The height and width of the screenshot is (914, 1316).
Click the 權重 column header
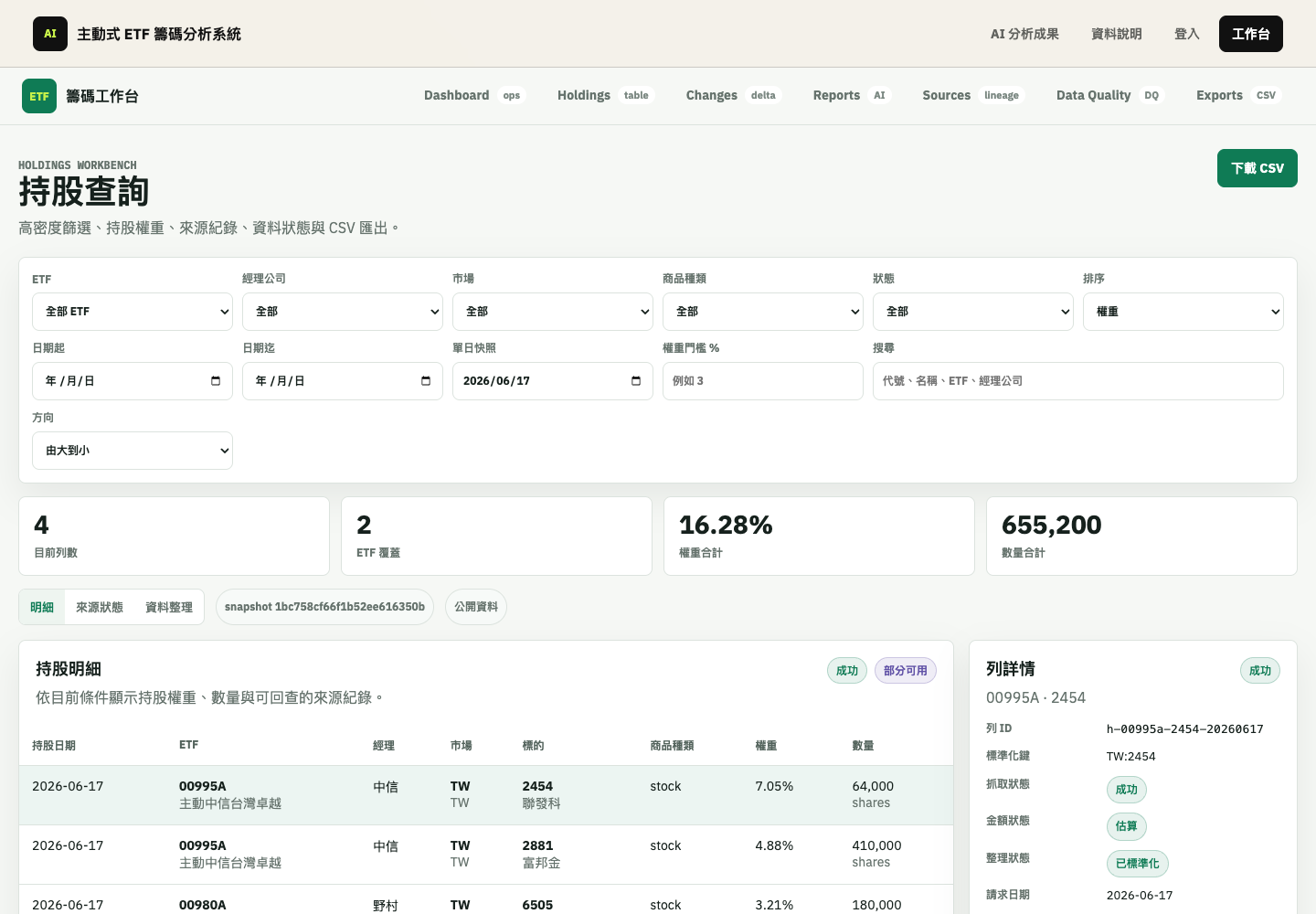pos(766,746)
